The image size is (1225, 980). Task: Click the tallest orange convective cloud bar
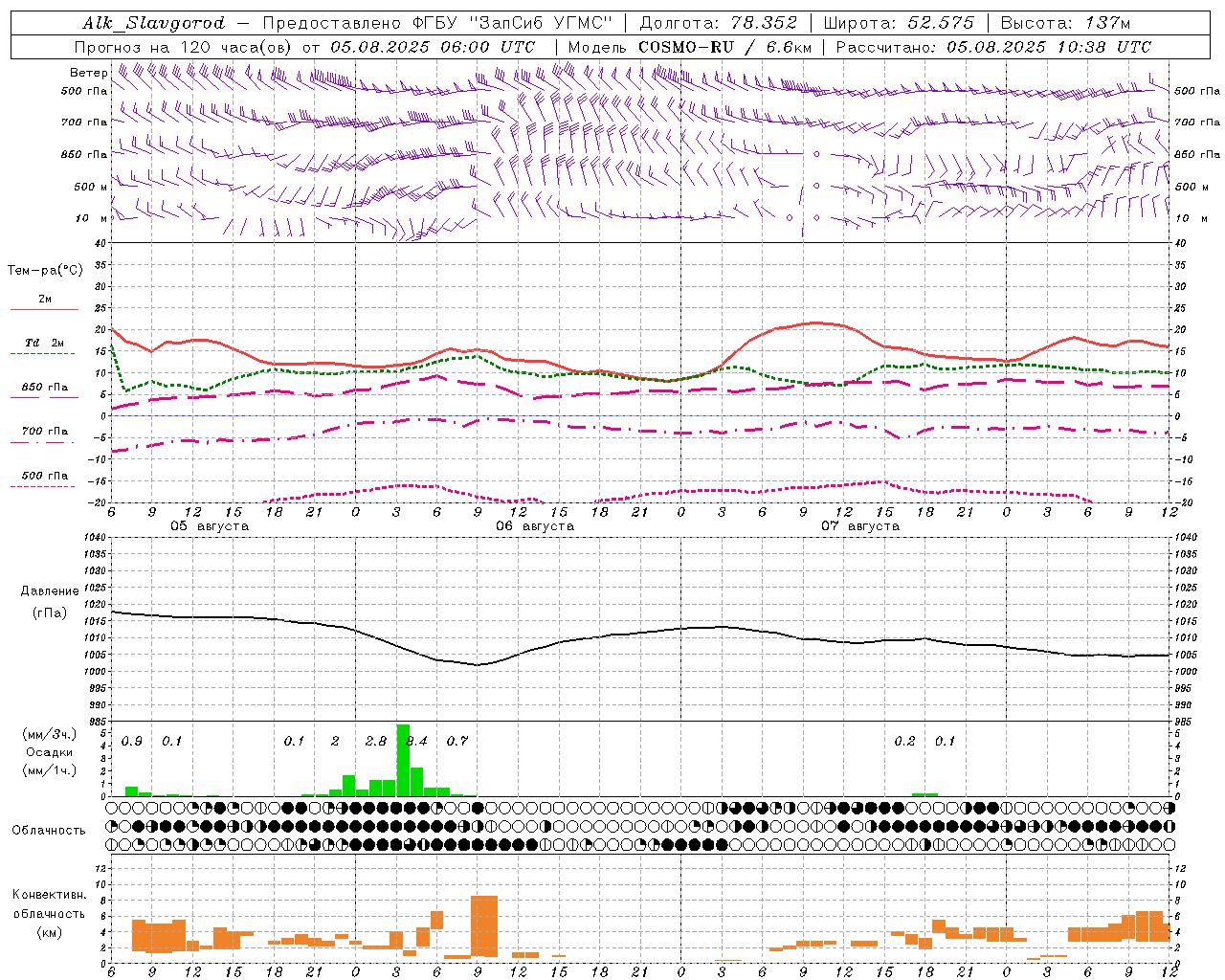pyautogui.click(x=484, y=925)
